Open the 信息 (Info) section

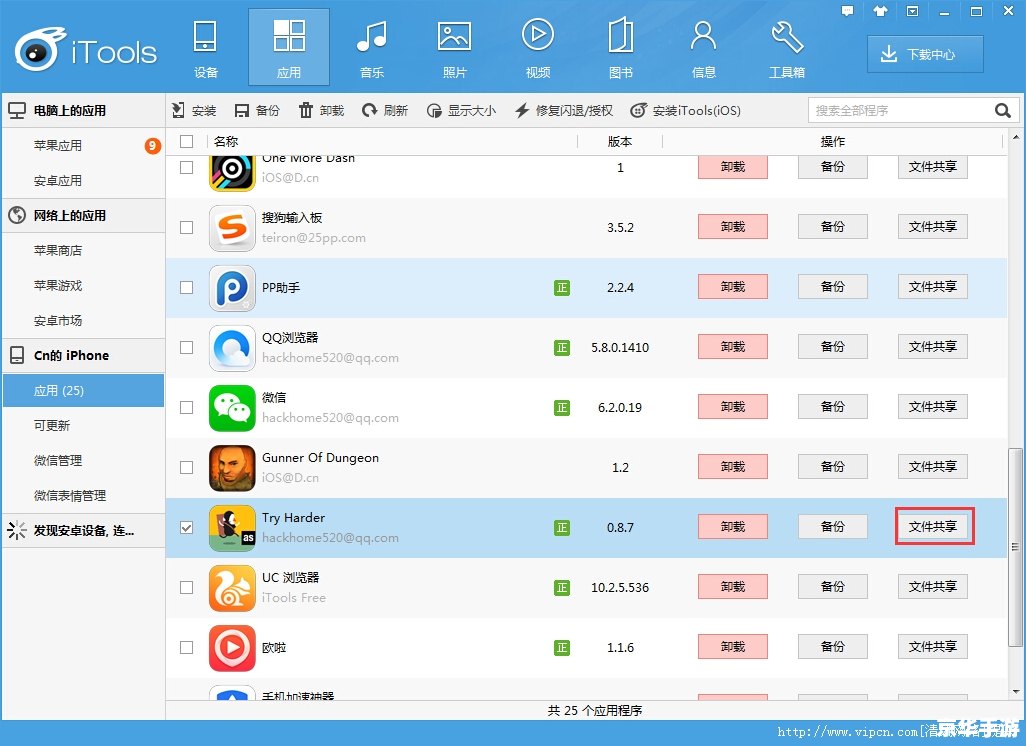(x=704, y=48)
